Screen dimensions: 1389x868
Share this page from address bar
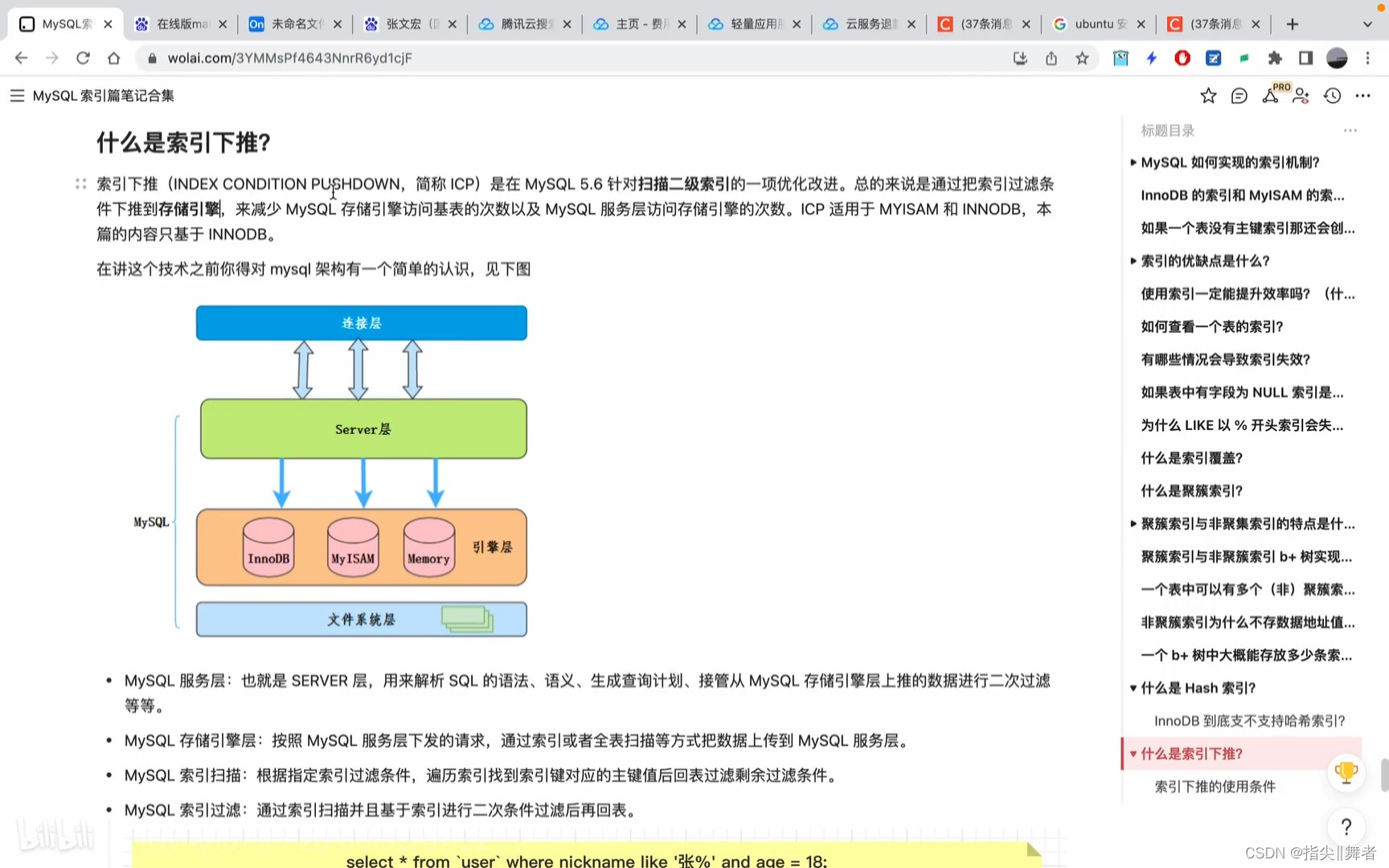pos(1051,58)
